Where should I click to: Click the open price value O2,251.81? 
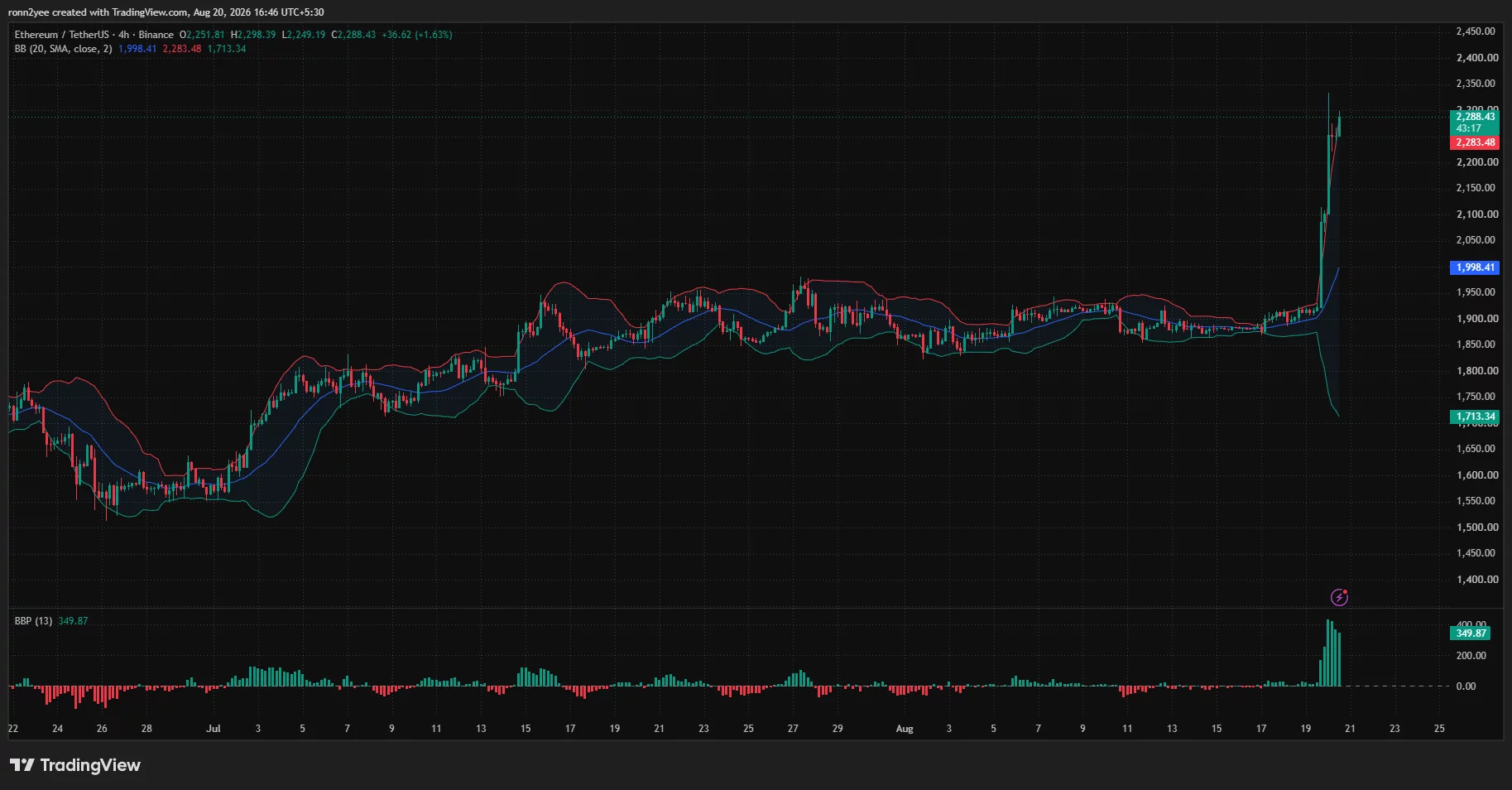point(202,35)
